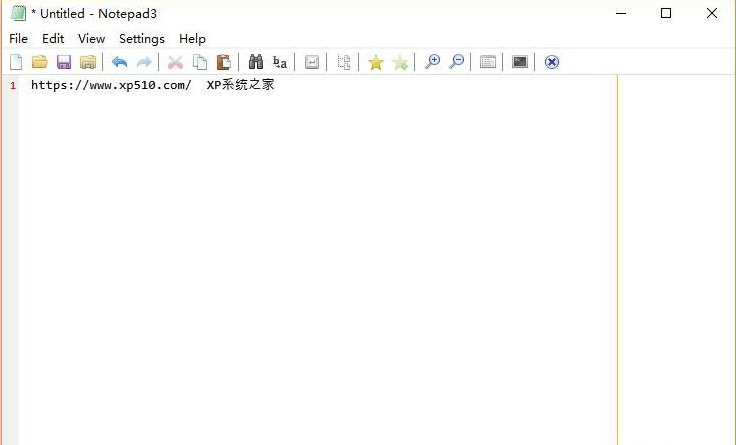This screenshot has height=445, width=736.
Task: Maximize the Notepad3 window
Action: pos(666,13)
